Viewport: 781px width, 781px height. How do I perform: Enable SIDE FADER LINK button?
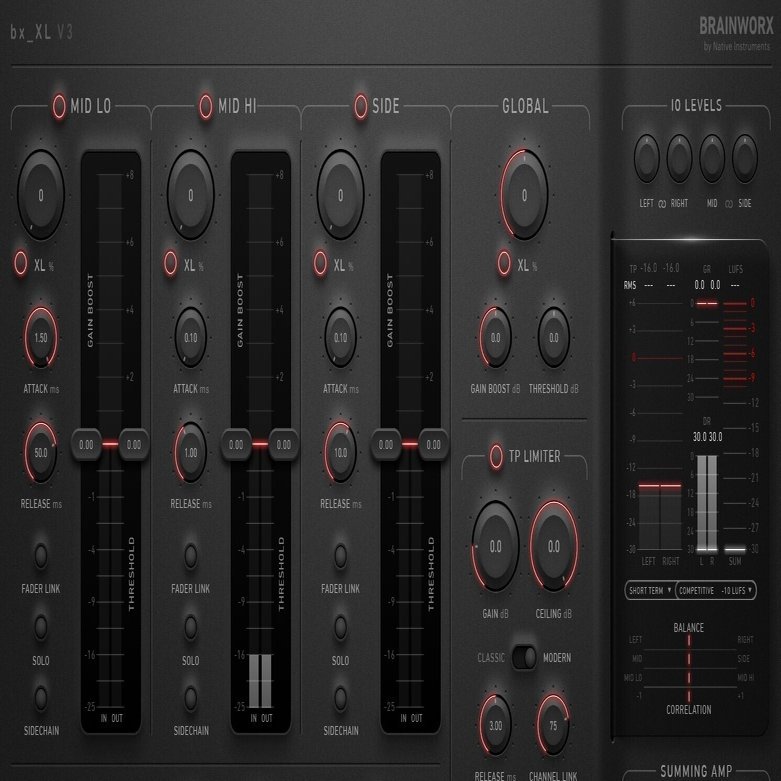[x=341, y=555]
